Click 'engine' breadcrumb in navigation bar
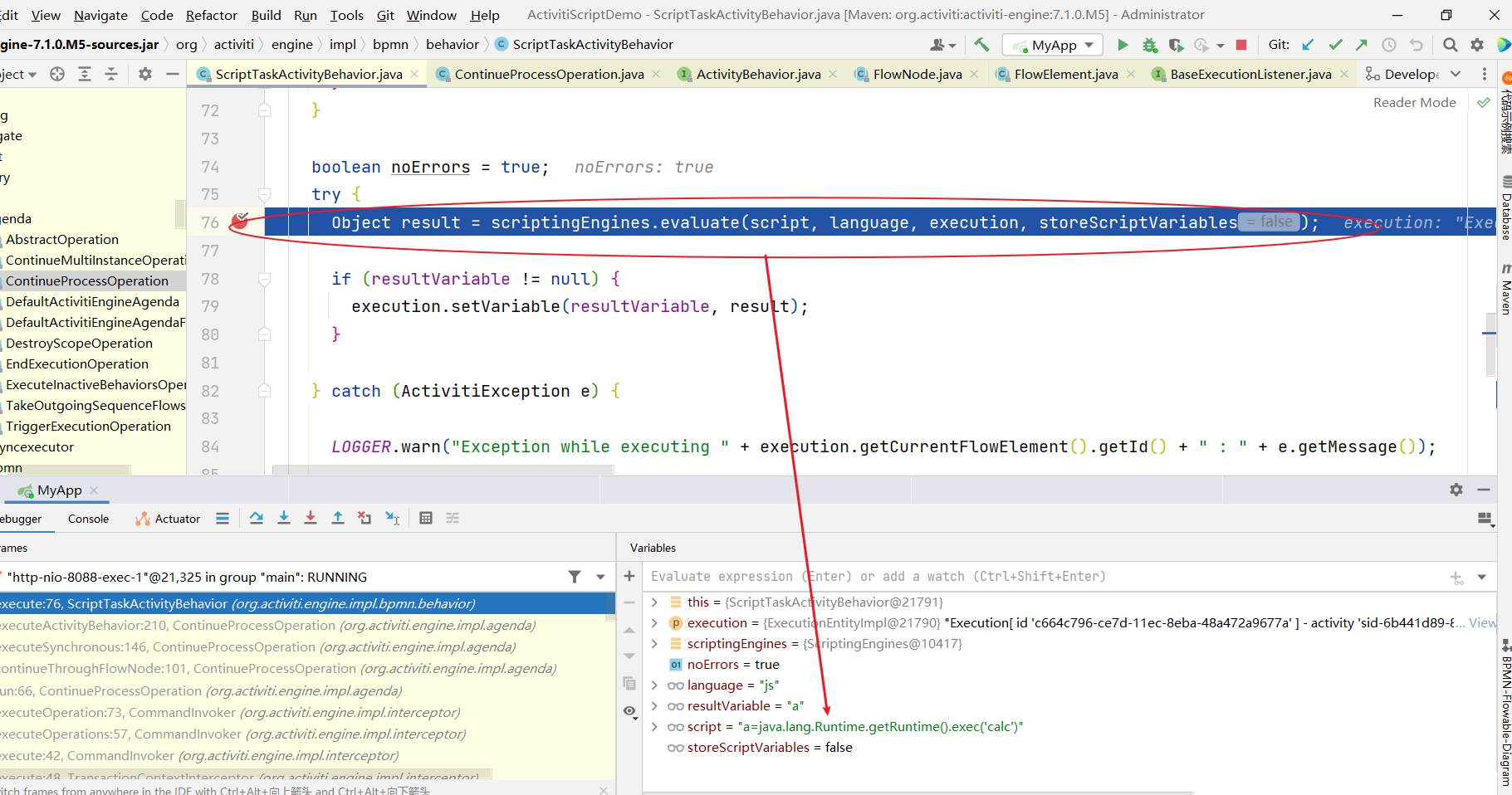This screenshot has width=1512, height=795. click(x=291, y=44)
